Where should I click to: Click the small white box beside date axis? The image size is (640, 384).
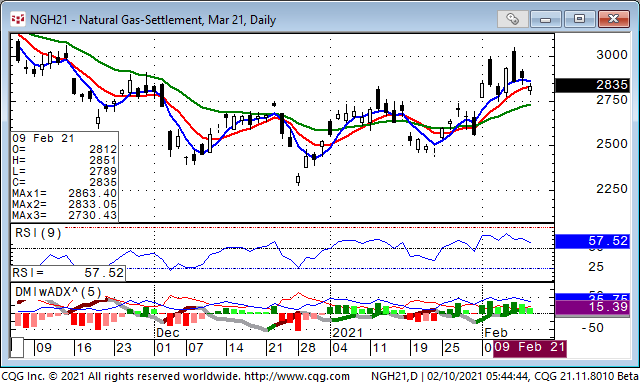tap(17, 348)
